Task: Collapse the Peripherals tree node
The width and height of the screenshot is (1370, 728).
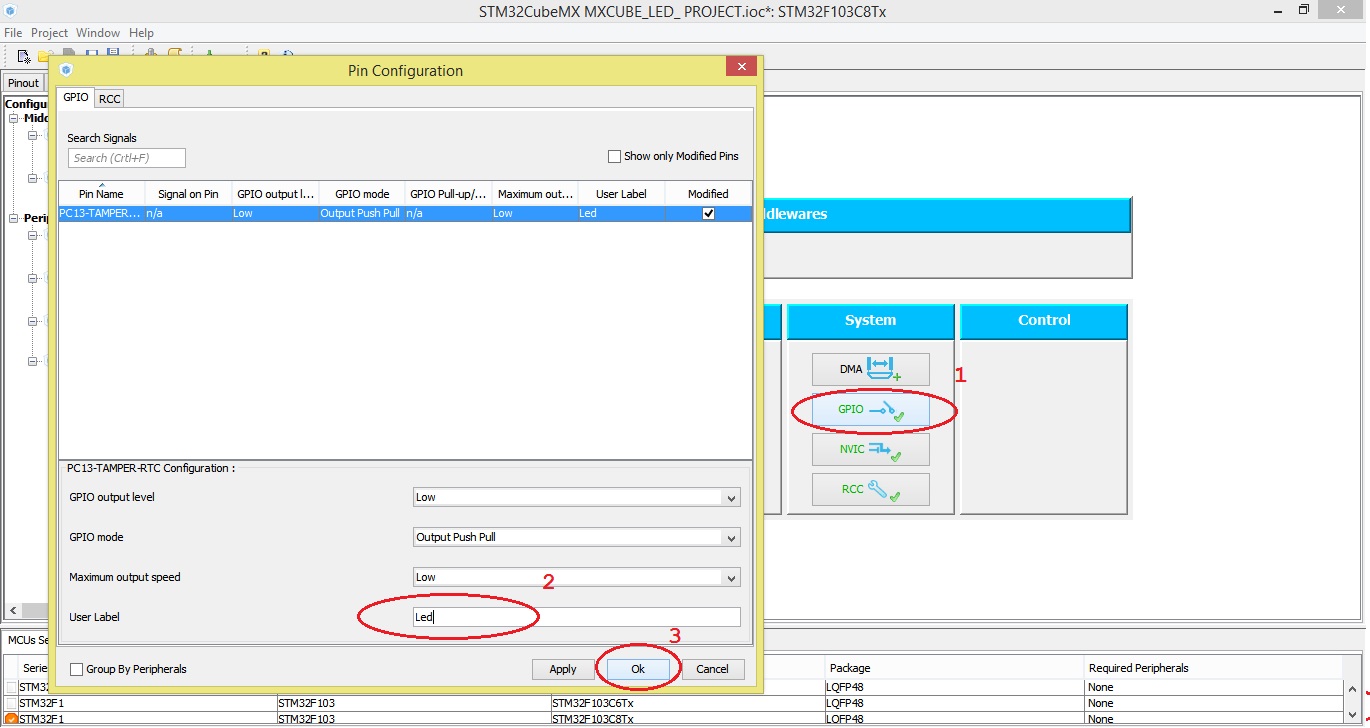Action: [x=15, y=218]
